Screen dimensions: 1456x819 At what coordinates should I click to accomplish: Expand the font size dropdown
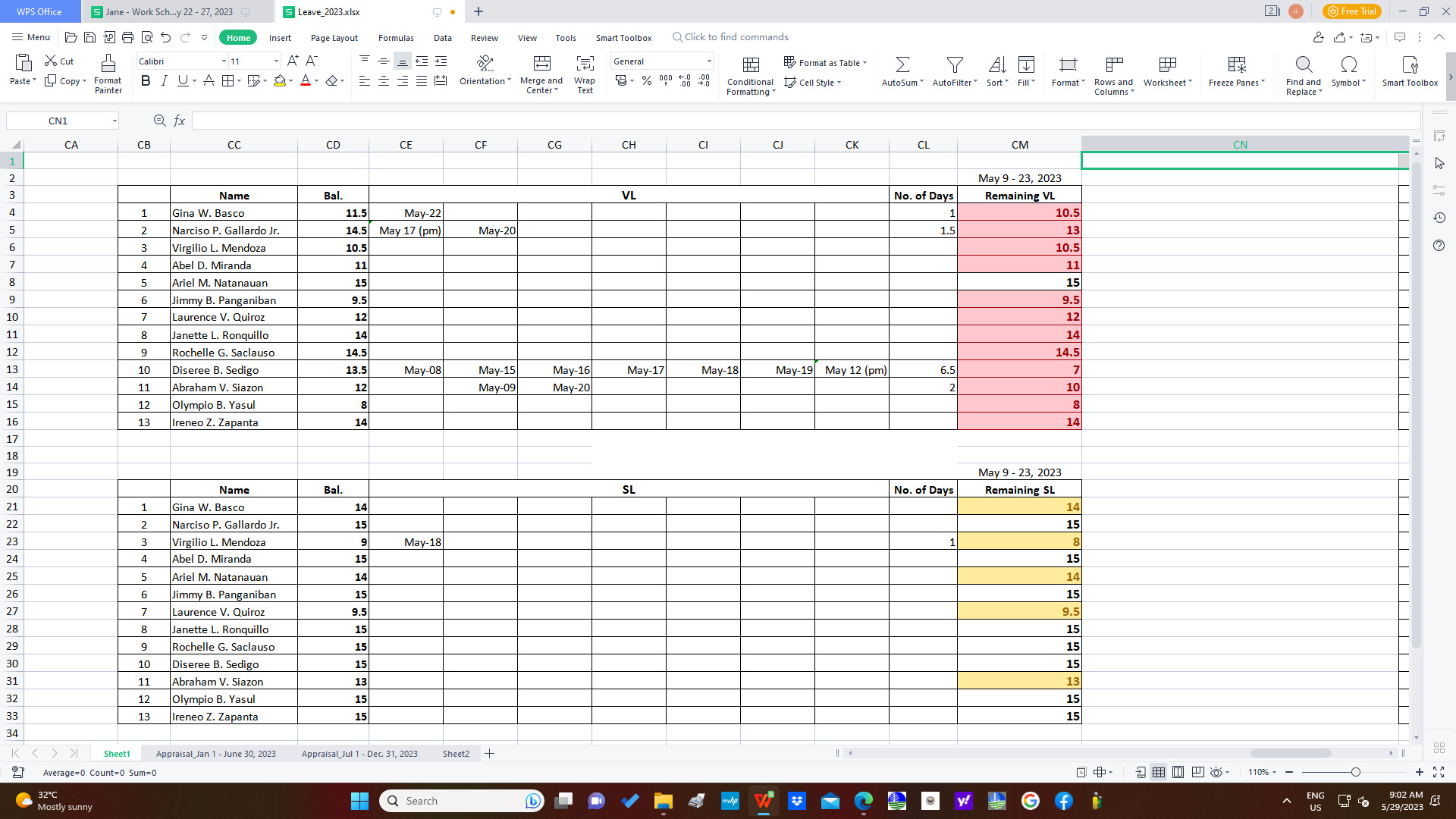[x=276, y=61]
